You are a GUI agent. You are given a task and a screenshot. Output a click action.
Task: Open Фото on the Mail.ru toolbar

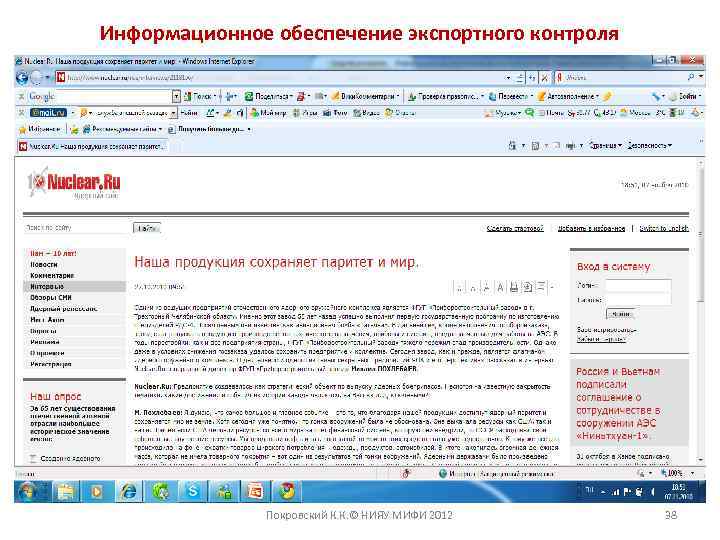coord(335,113)
